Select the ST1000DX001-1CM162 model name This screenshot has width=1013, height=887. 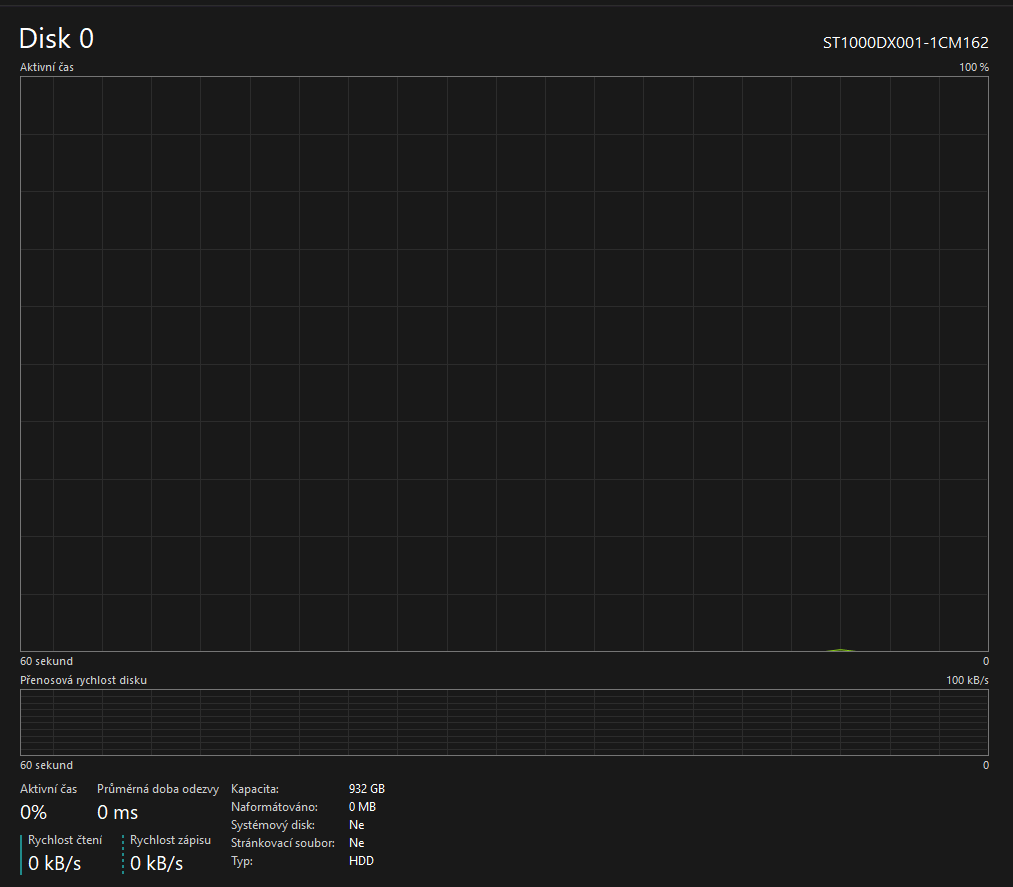(x=905, y=42)
